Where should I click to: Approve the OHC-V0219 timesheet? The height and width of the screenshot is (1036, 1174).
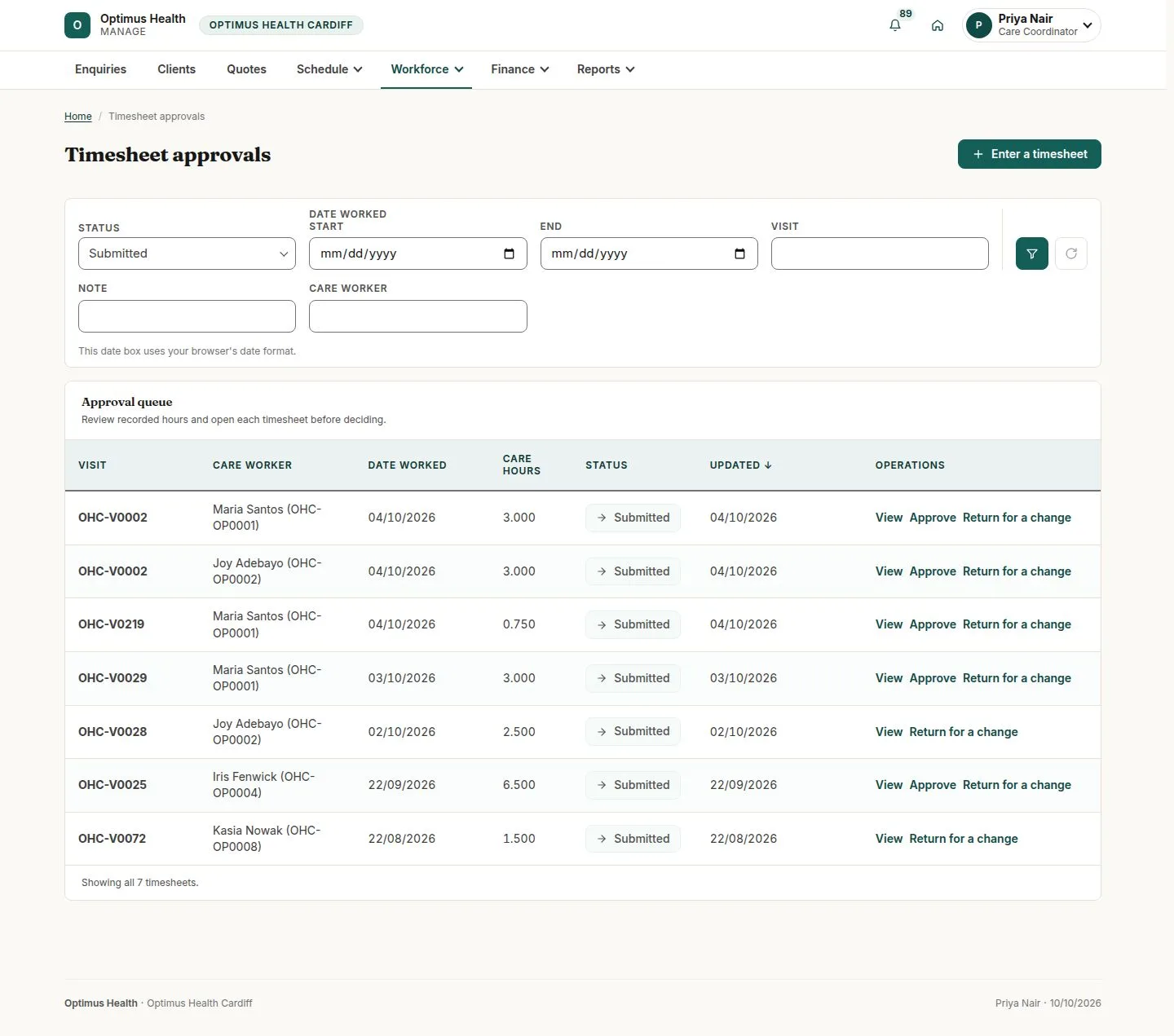tap(933, 624)
